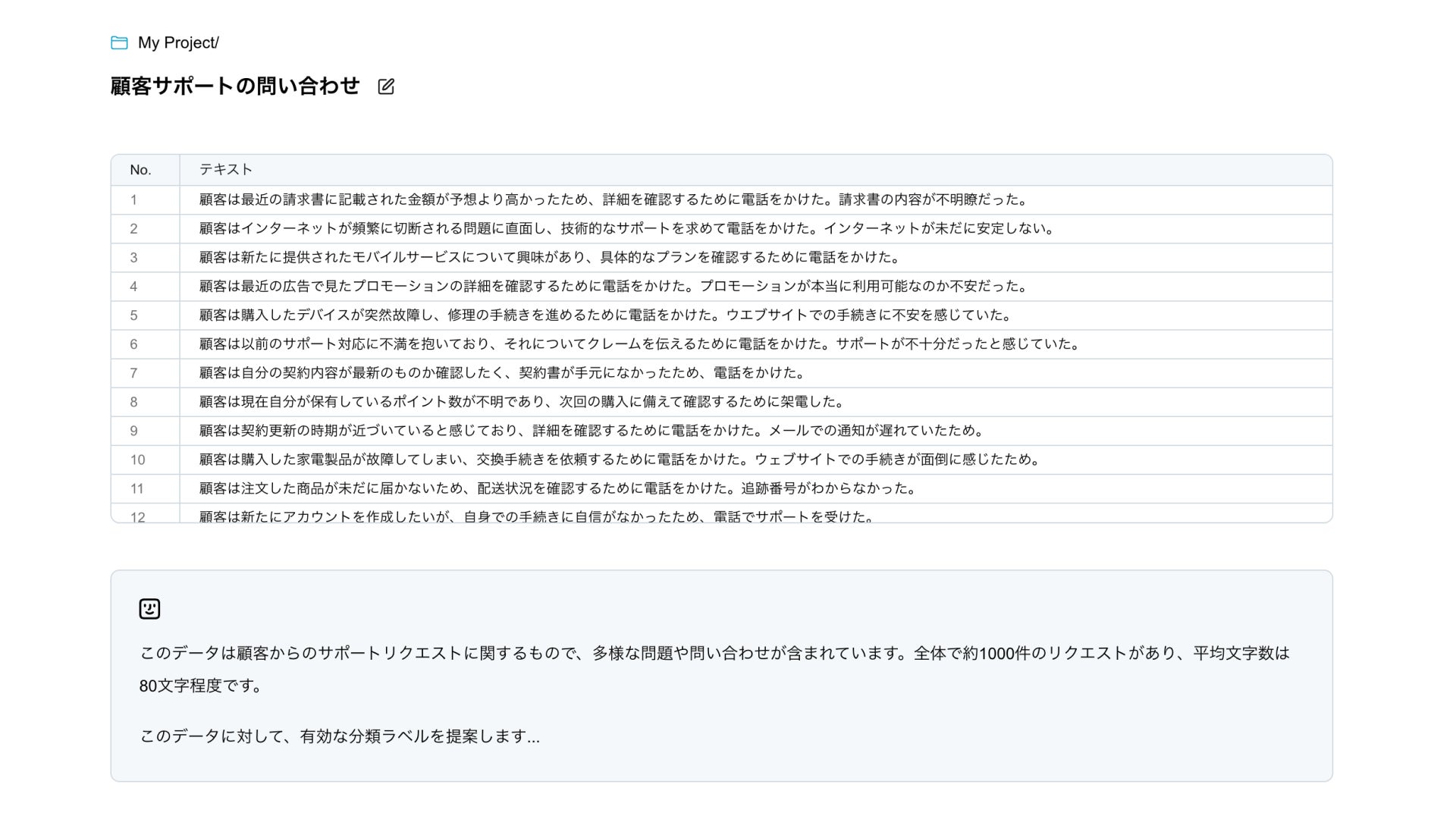Click the AI text proposing 分類ラベル
This screenshot has width=1456, height=819.
[x=340, y=736]
